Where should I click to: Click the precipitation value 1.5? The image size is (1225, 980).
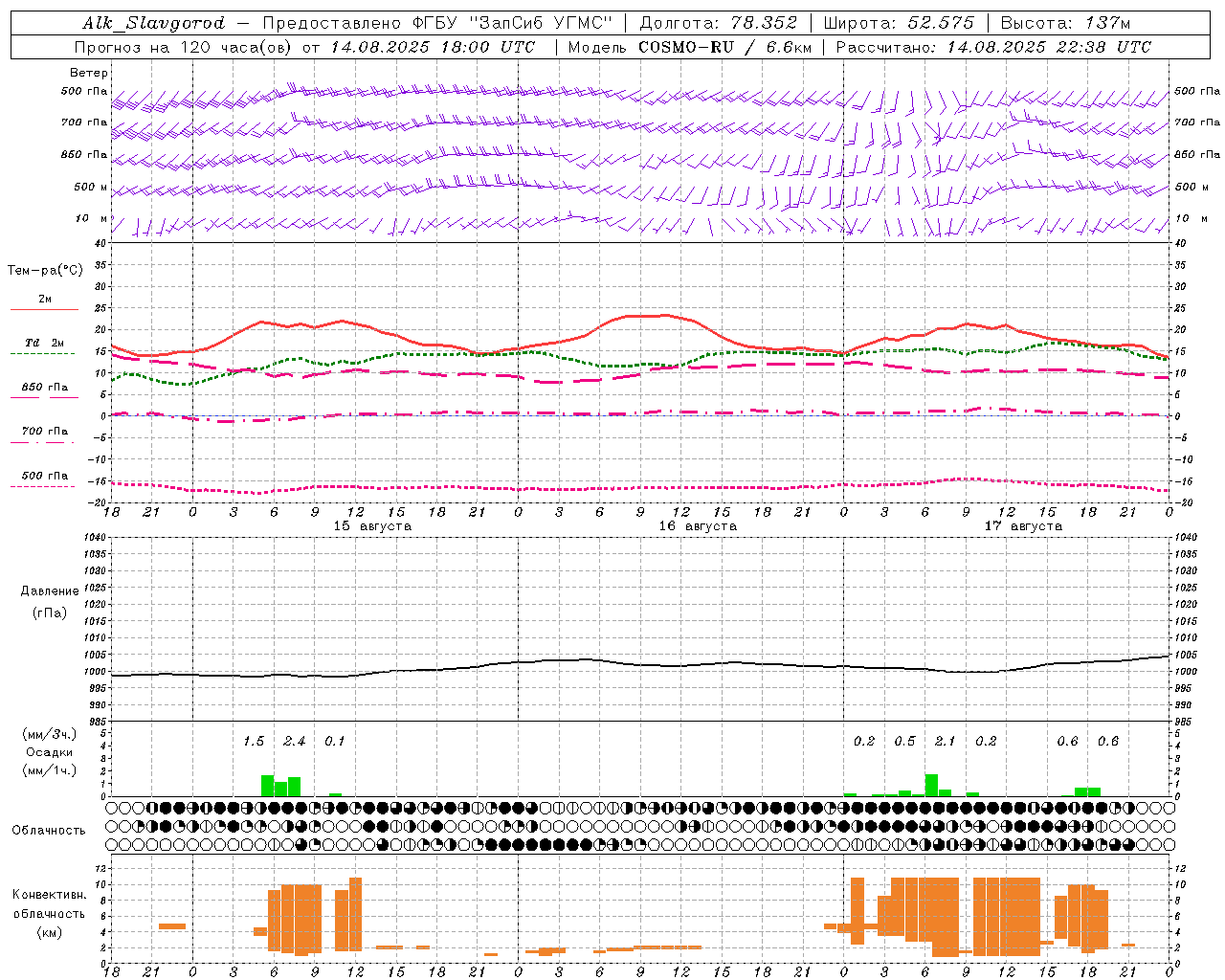tap(254, 742)
